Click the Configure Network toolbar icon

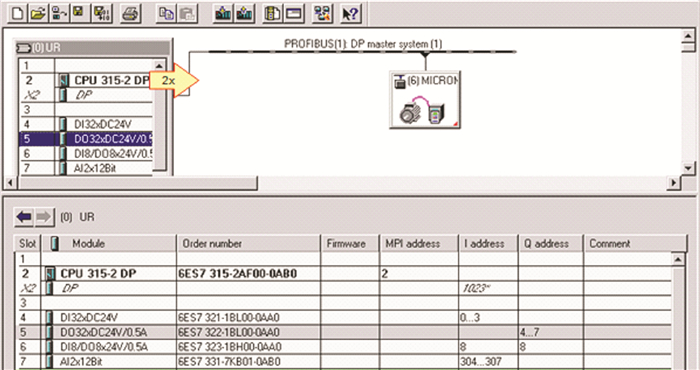click(322, 14)
